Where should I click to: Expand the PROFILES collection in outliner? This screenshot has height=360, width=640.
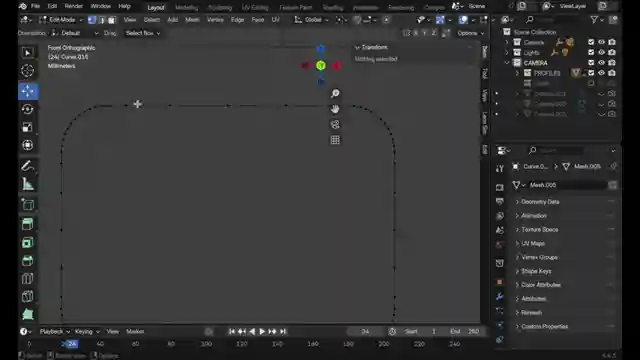click(518, 73)
